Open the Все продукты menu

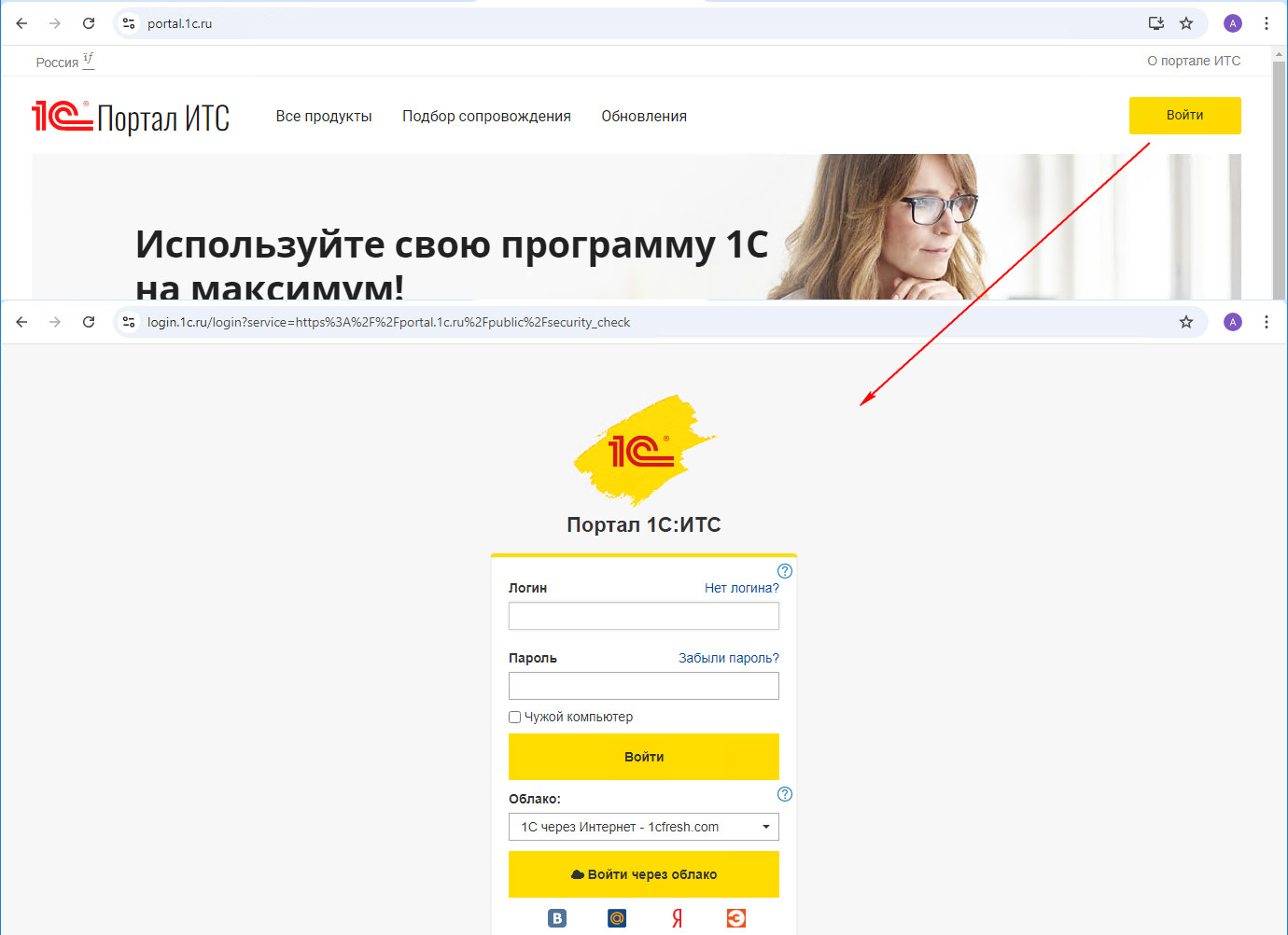[324, 117]
